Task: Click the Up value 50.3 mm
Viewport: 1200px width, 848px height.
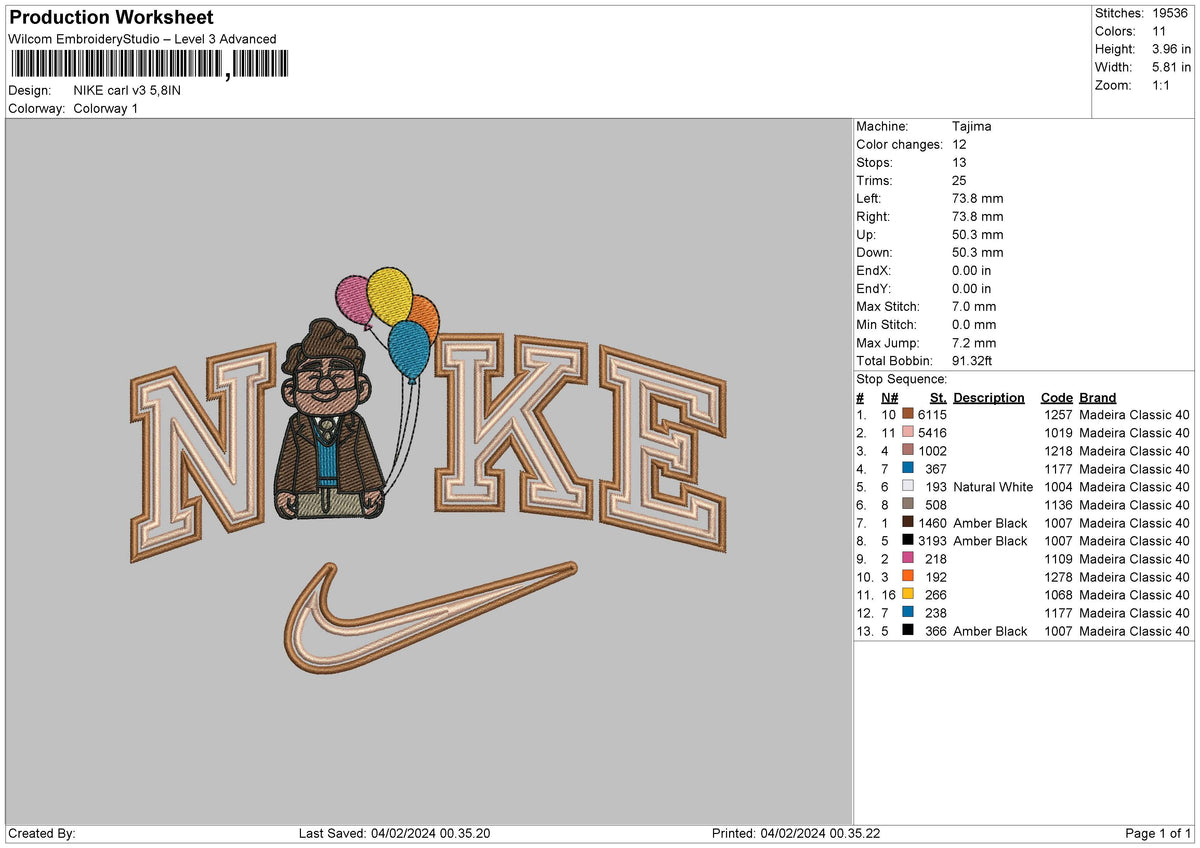Action: tap(977, 235)
